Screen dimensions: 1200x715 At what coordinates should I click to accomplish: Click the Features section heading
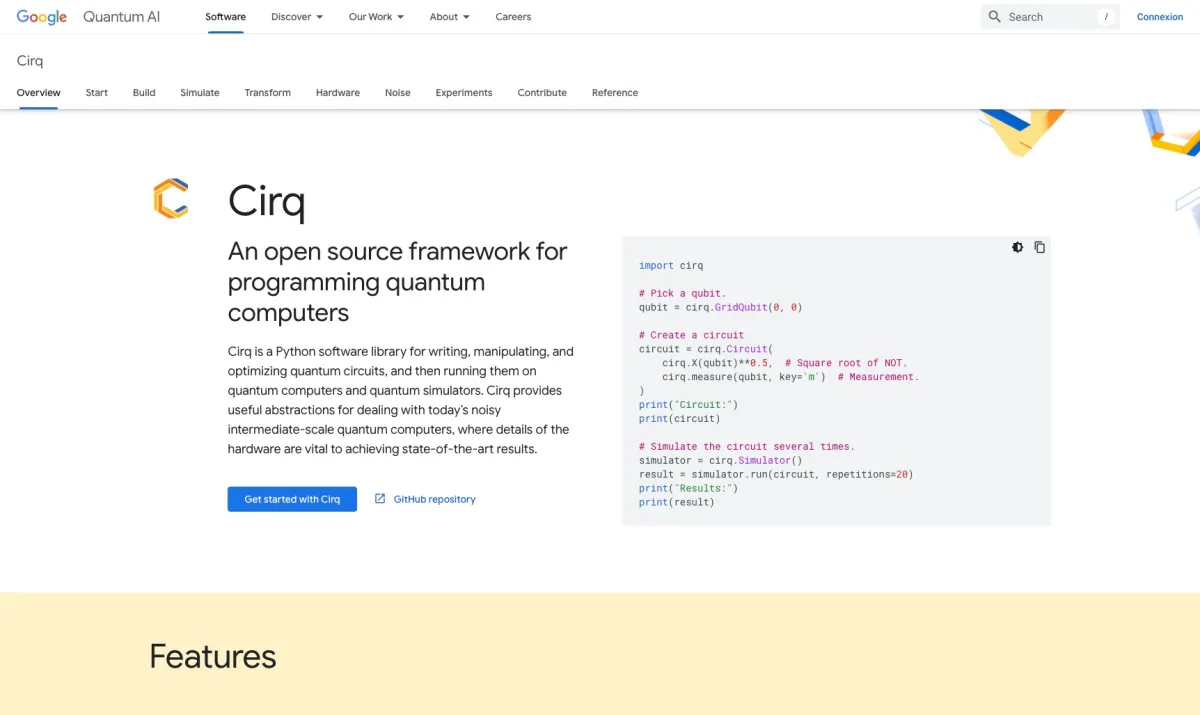pyautogui.click(x=213, y=657)
